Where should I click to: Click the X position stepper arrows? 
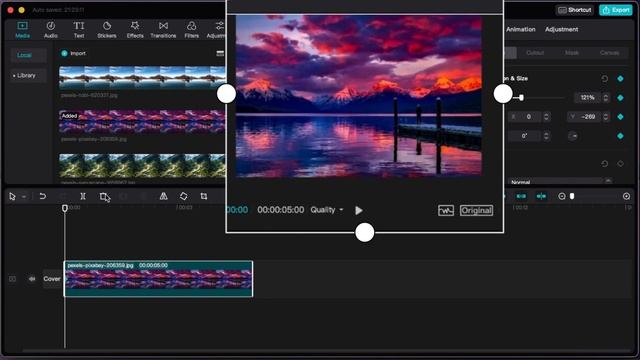[x=546, y=117]
